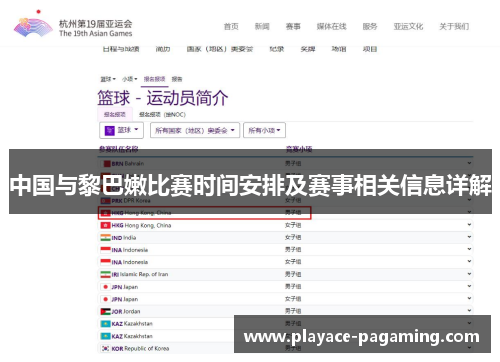
Task: Click the 报告 breadcrumb tab
Action: [177, 79]
